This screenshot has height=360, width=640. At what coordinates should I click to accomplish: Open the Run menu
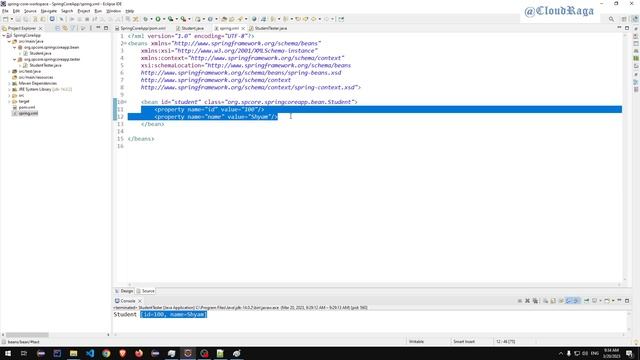(x=98, y=11)
